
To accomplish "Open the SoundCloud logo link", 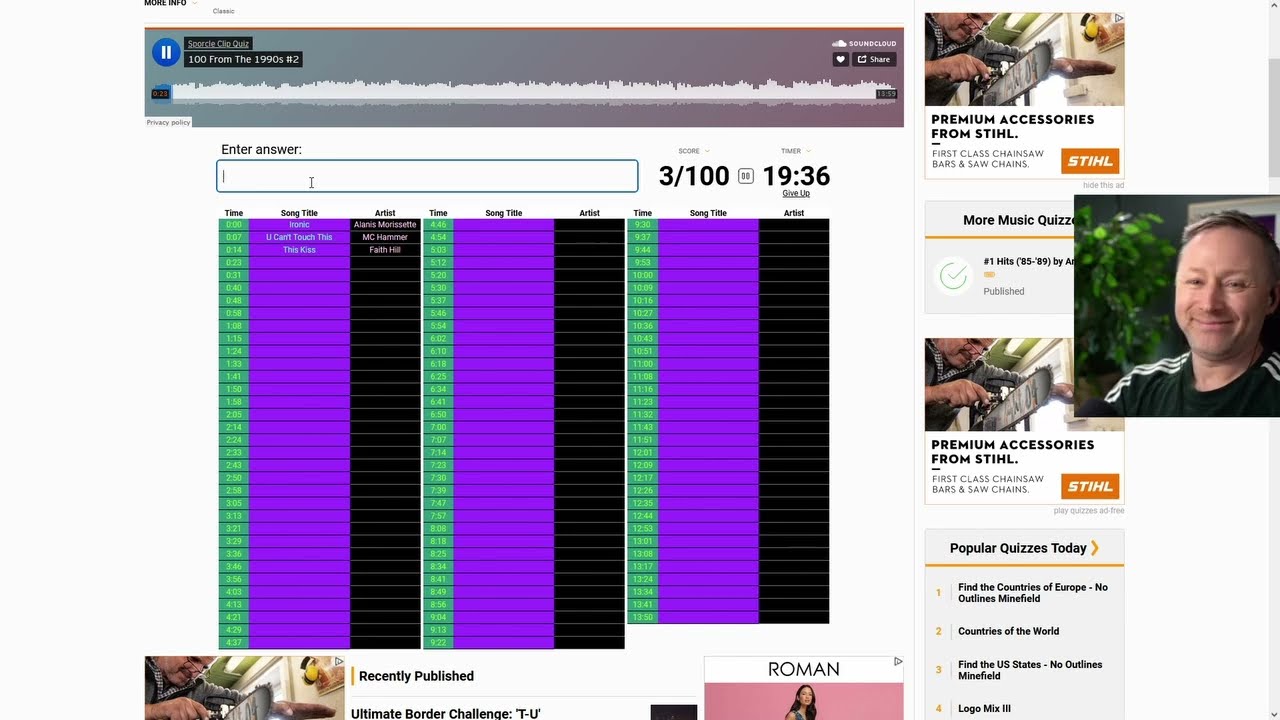I will (864, 44).
